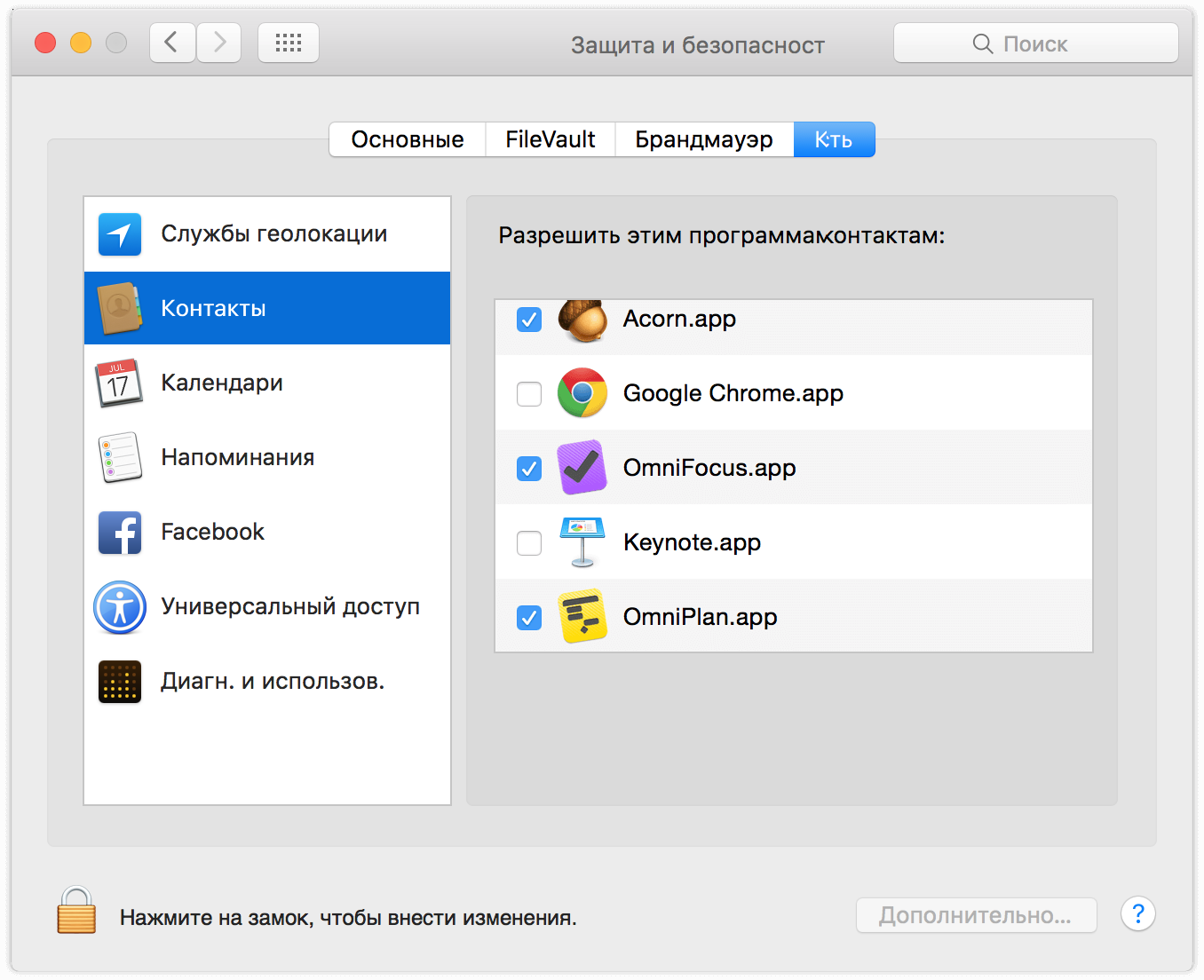Go back with the left chevron
This screenshot has height=980, width=1204.
click(x=172, y=43)
